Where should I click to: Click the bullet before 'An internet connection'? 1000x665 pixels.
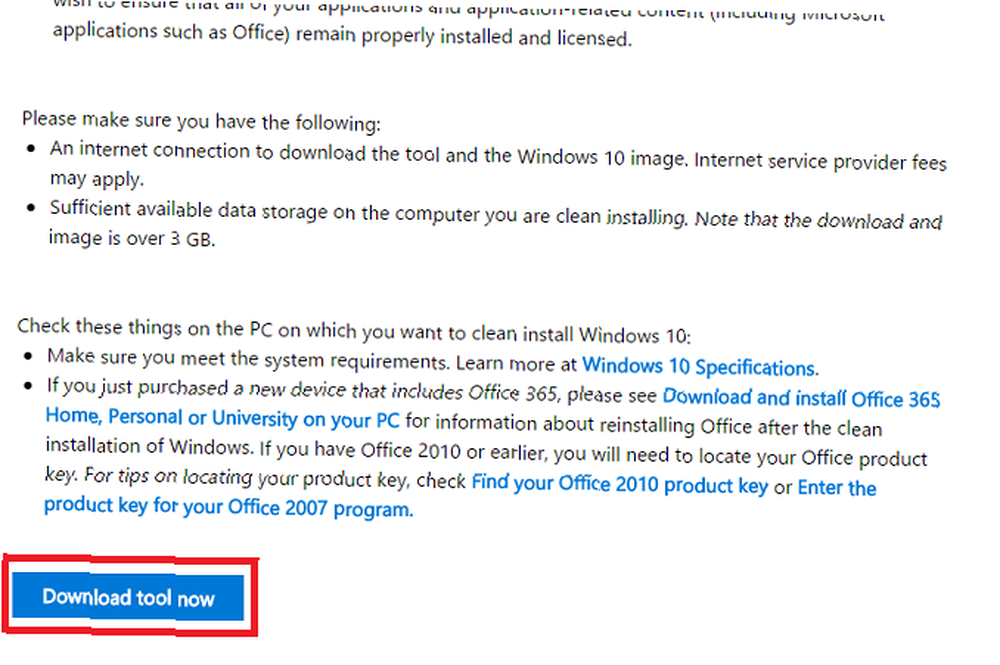point(31,148)
